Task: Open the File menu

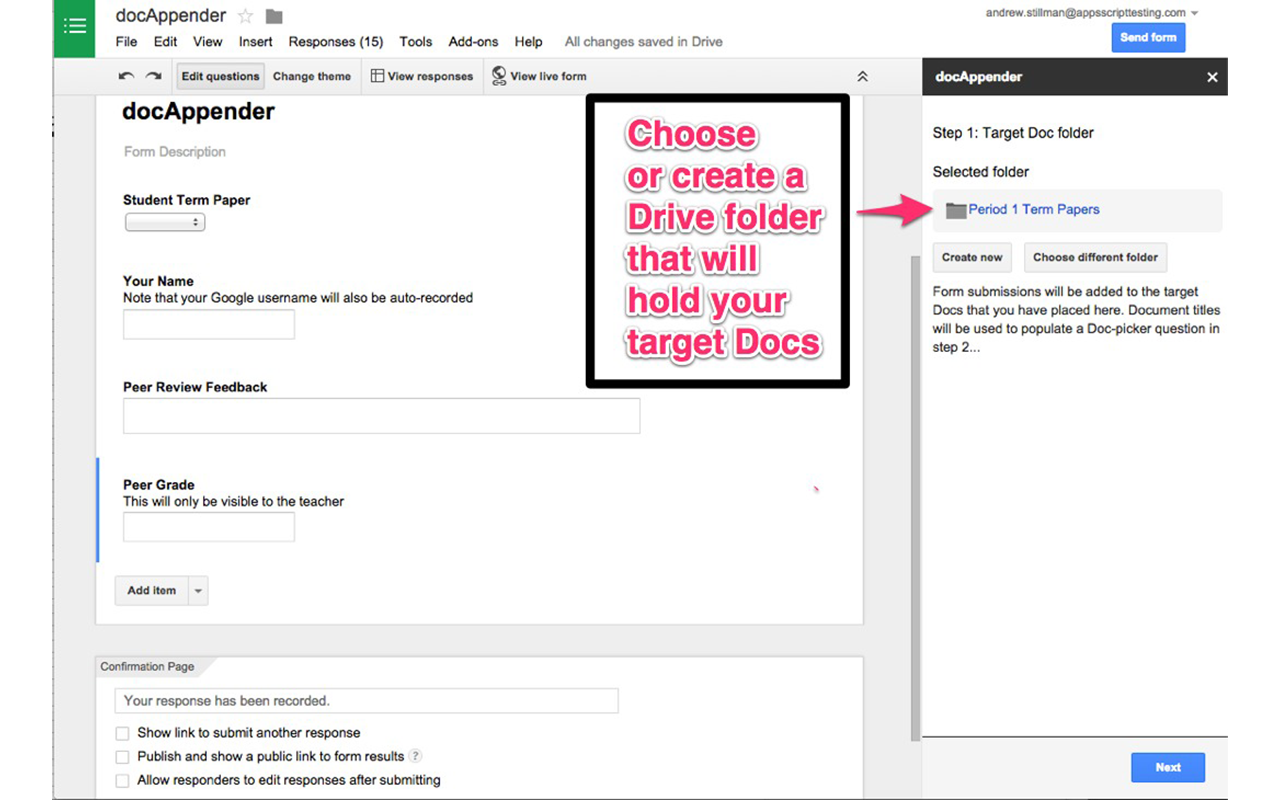Action: coord(127,42)
